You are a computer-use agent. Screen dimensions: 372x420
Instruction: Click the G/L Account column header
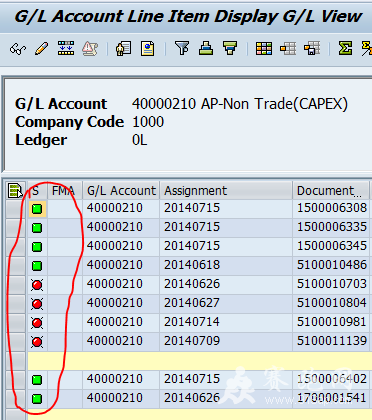(121, 191)
